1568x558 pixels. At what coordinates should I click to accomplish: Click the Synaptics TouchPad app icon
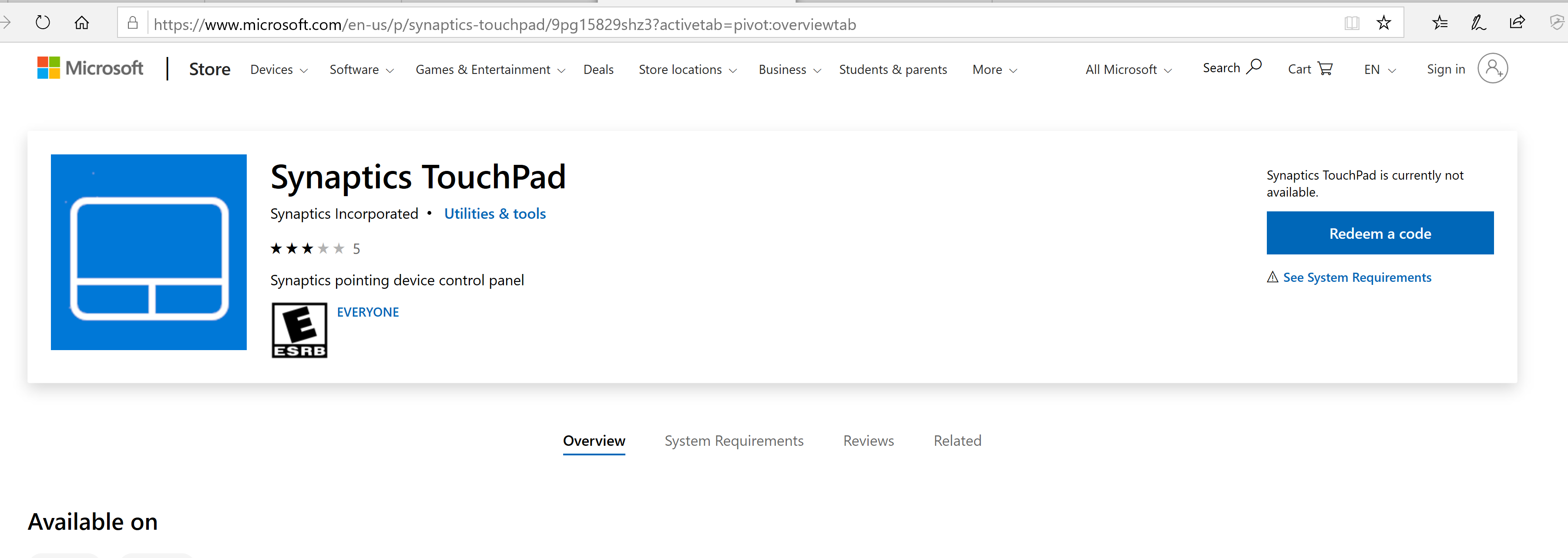pos(148,252)
